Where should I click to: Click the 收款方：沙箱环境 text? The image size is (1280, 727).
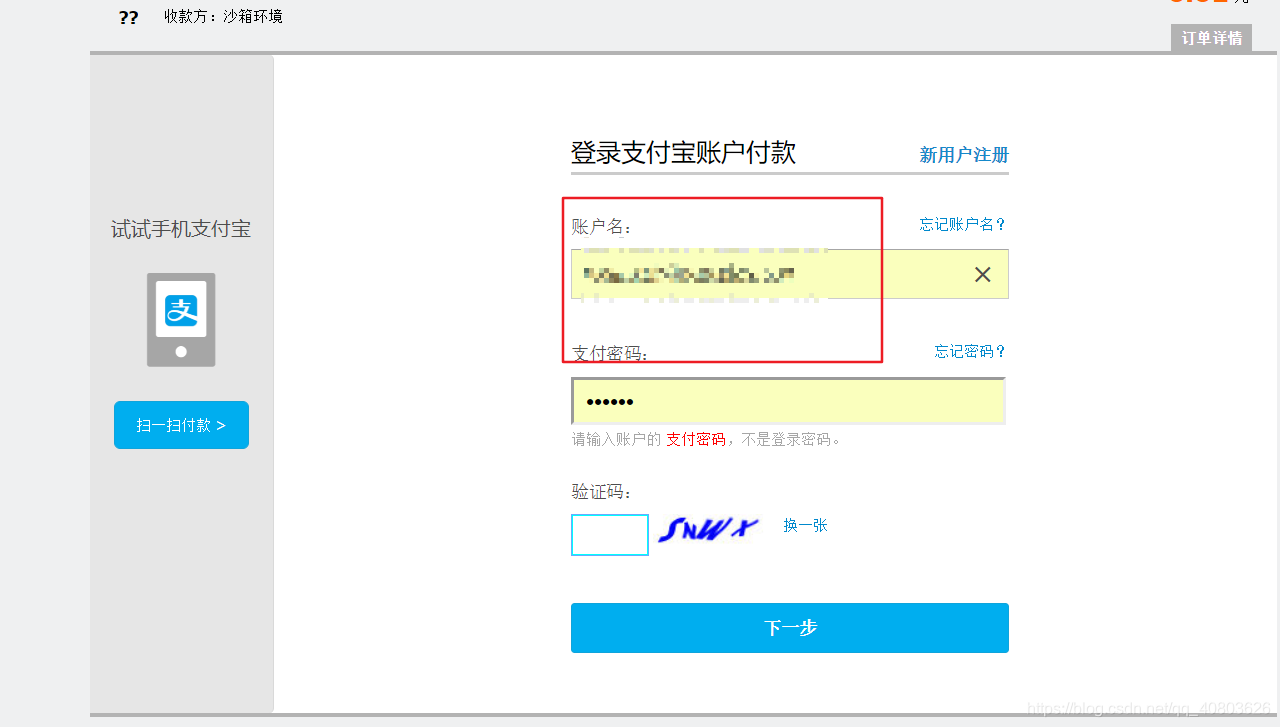pyautogui.click(x=224, y=16)
